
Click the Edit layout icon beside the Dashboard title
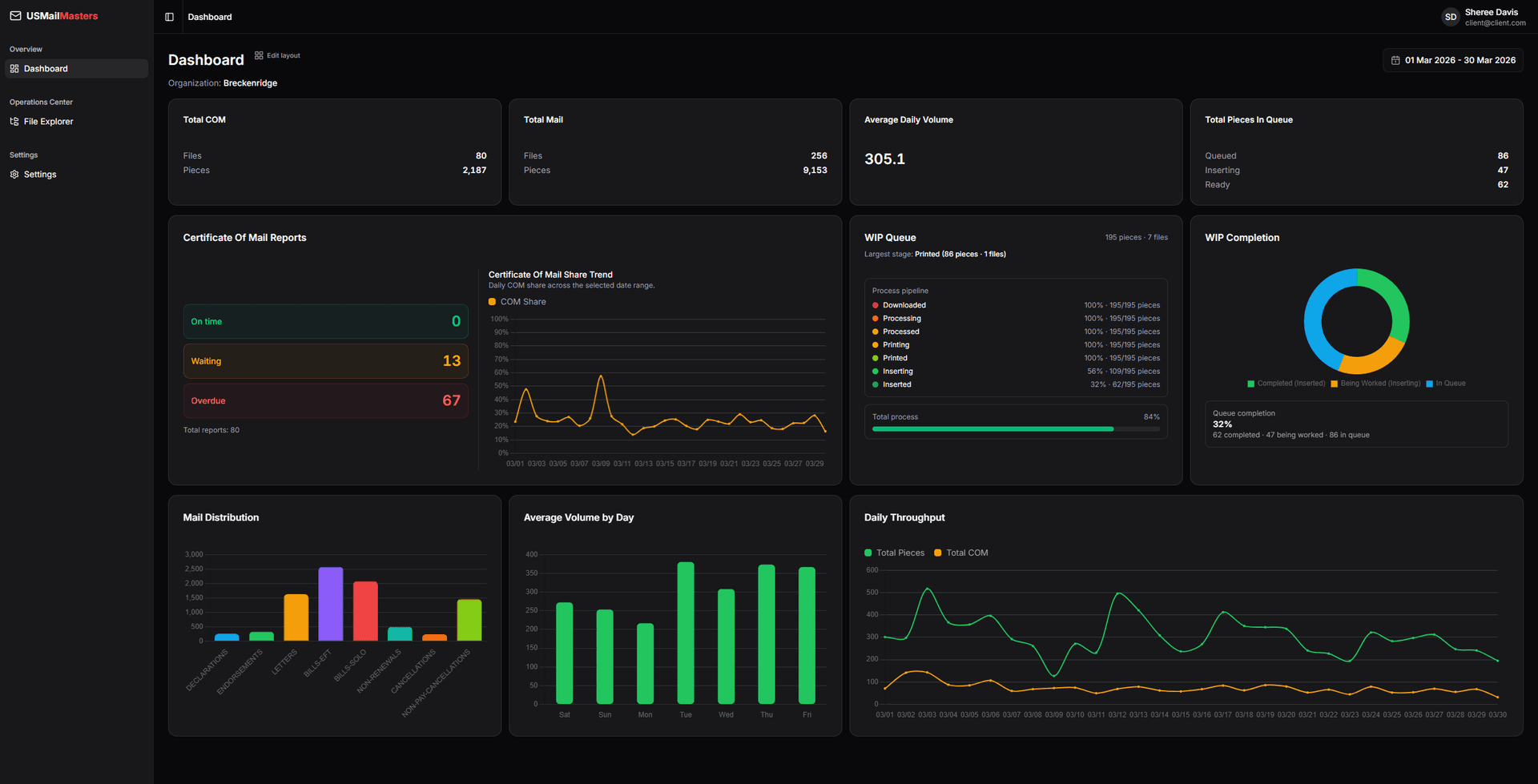click(257, 54)
